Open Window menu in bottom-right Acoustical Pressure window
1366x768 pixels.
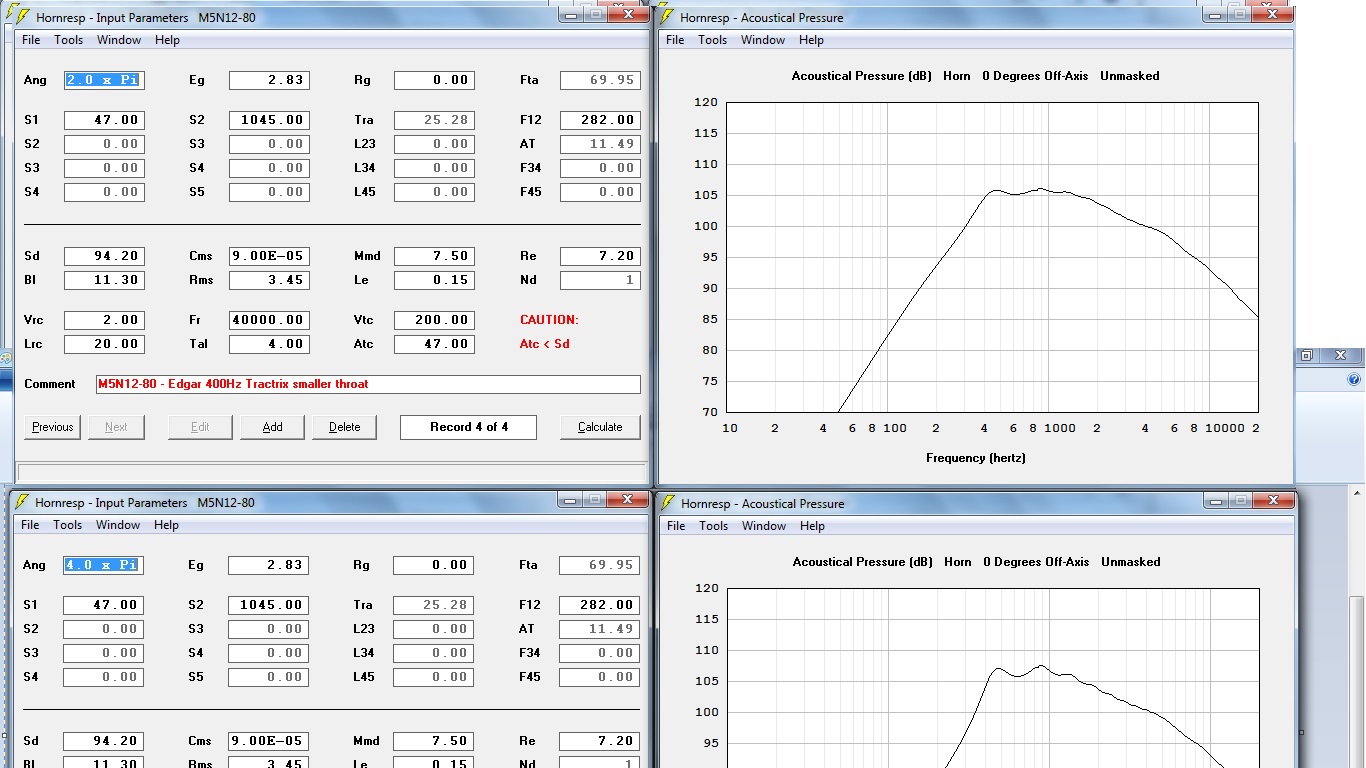pyautogui.click(x=764, y=526)
